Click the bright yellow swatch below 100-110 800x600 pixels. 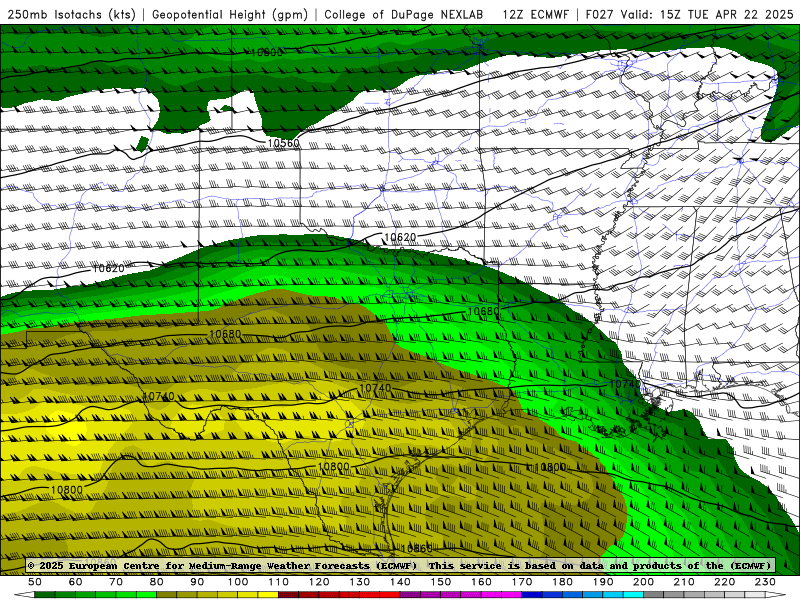[x=268, y=595]
